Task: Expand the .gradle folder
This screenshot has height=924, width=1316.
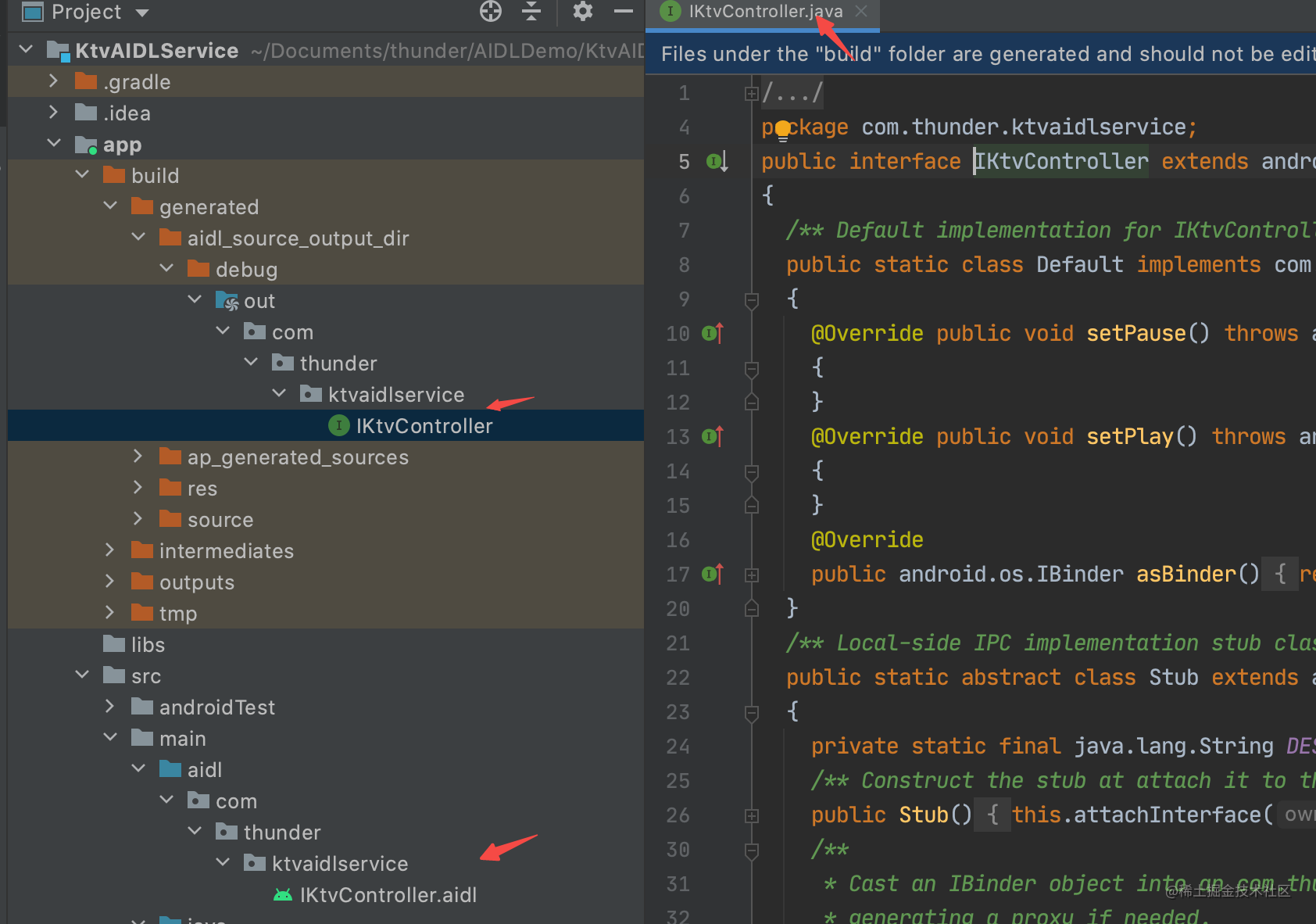Action: [53, 81]
